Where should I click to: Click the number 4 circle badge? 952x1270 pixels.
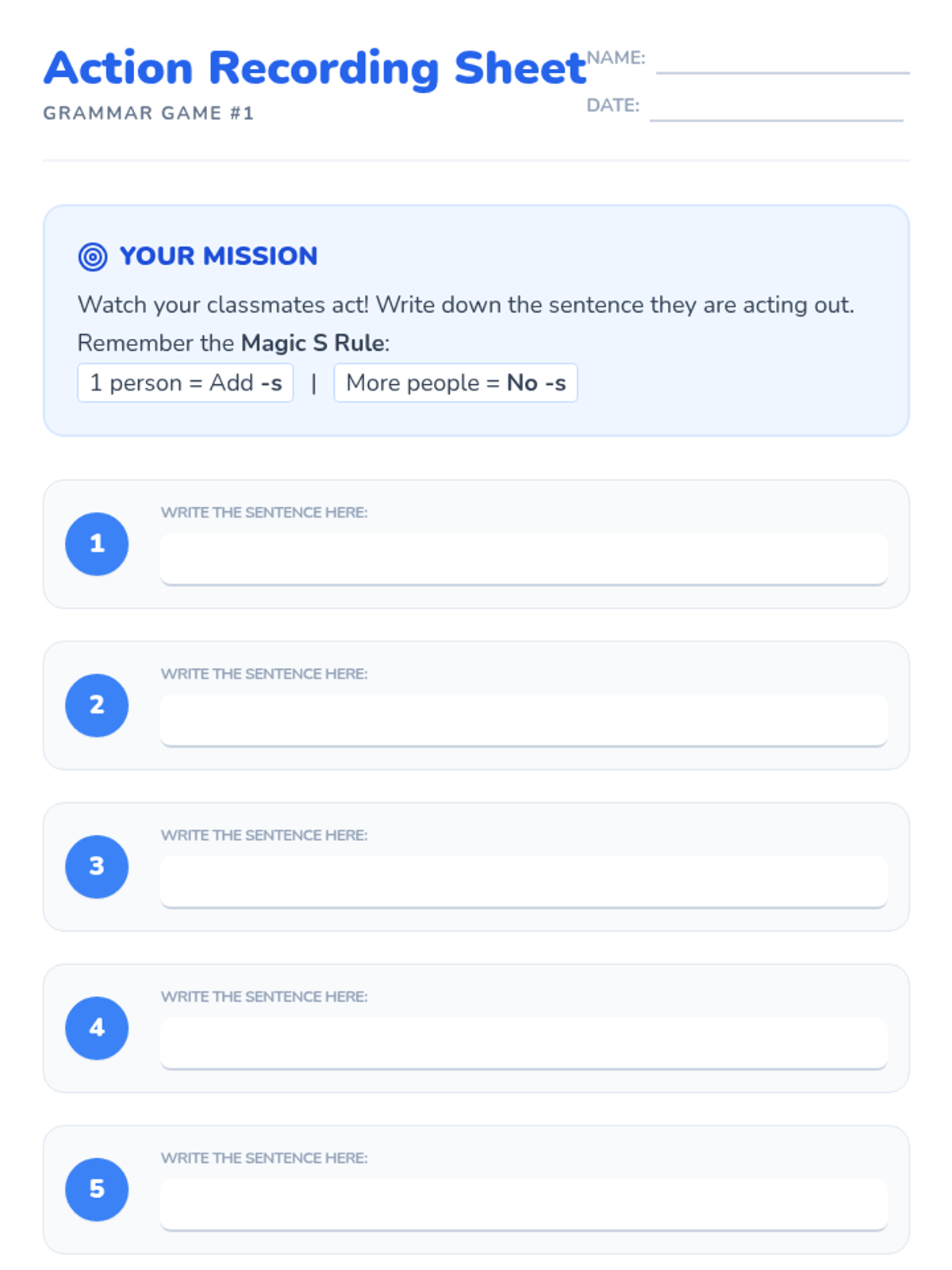point(97,1028)
